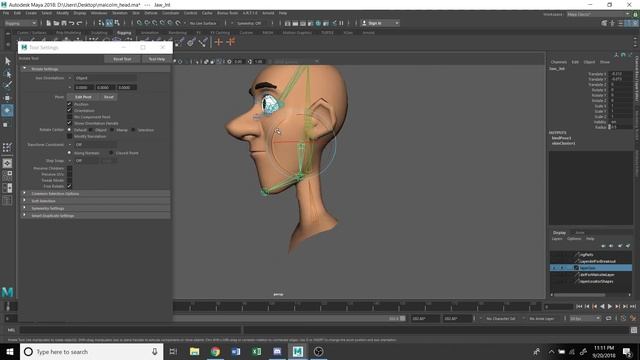Viewport: 640px width, 360px height.
Task: Select Object Rotate Center radio button
Action: click(91, 130)
